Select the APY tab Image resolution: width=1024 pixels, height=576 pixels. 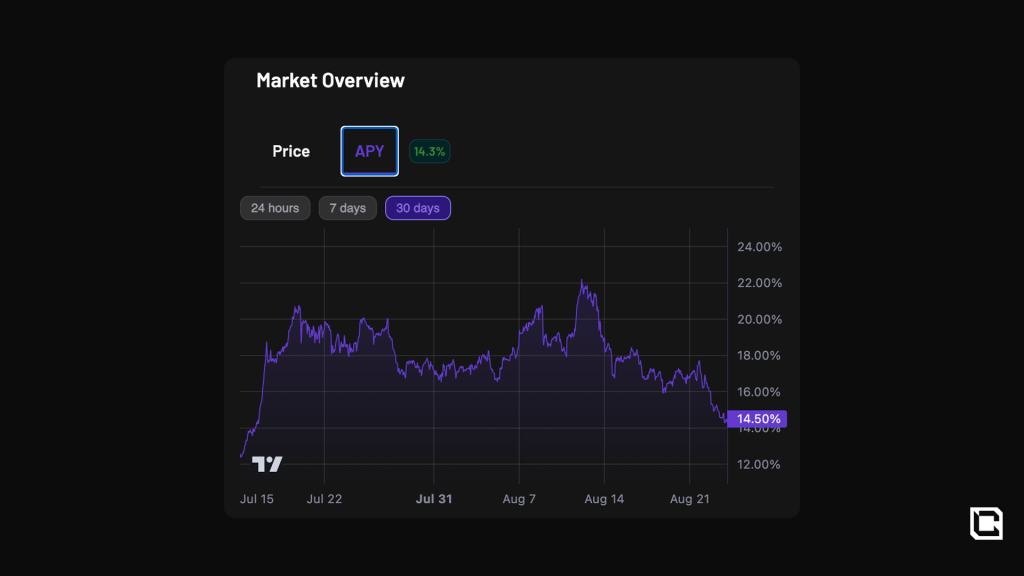(370, 151)
